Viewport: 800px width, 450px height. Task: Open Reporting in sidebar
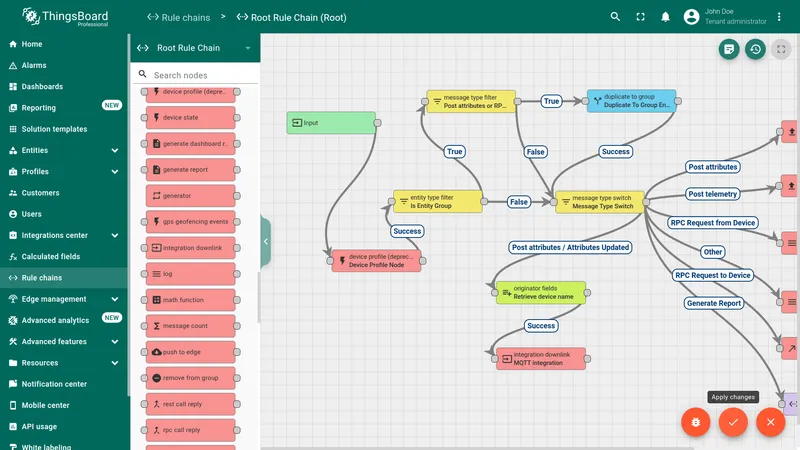pos(64,108)
